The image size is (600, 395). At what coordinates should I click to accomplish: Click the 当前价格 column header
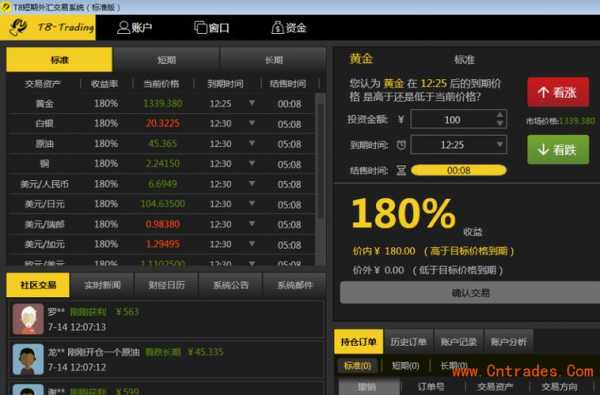(161, 84)
